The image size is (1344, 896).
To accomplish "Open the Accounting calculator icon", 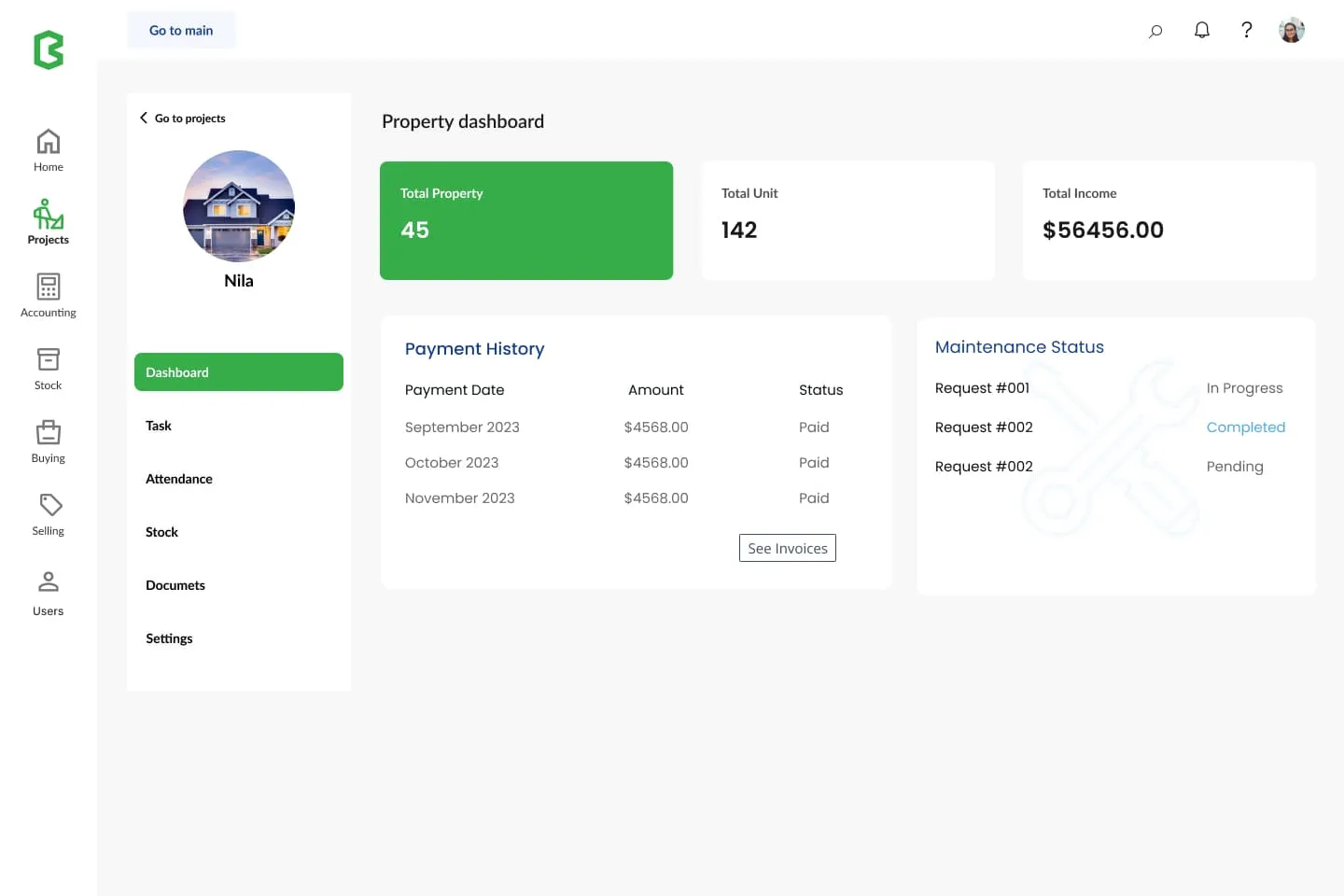I will 49,287.
